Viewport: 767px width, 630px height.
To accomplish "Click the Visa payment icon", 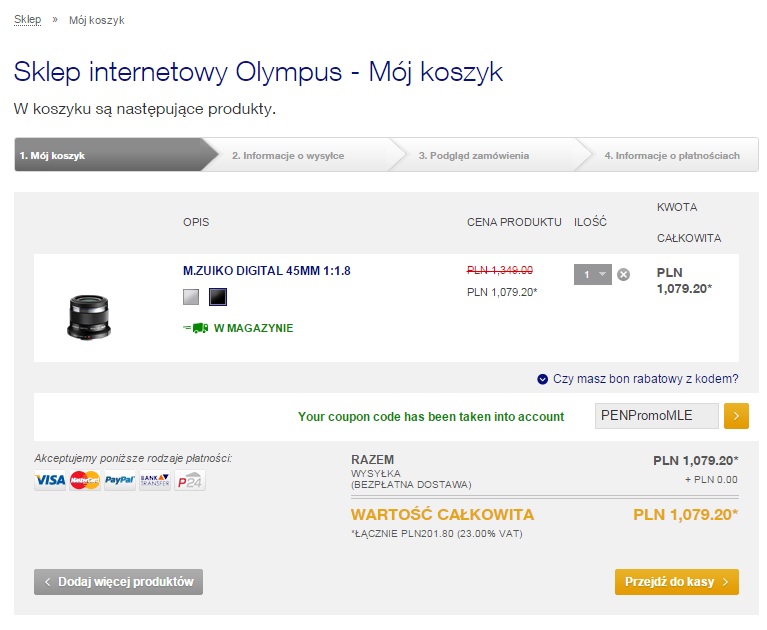I will pos(50,481).
